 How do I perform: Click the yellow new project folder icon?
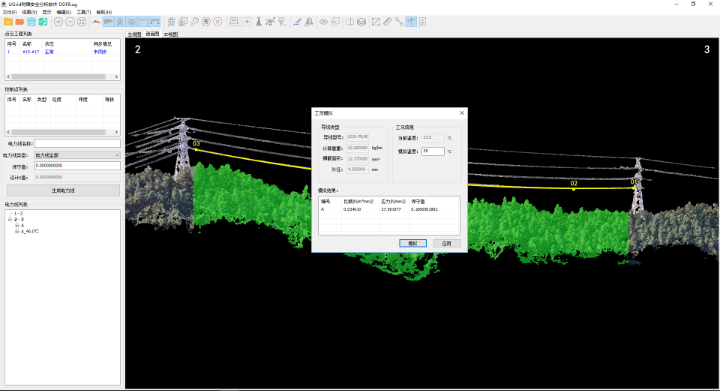8,22
